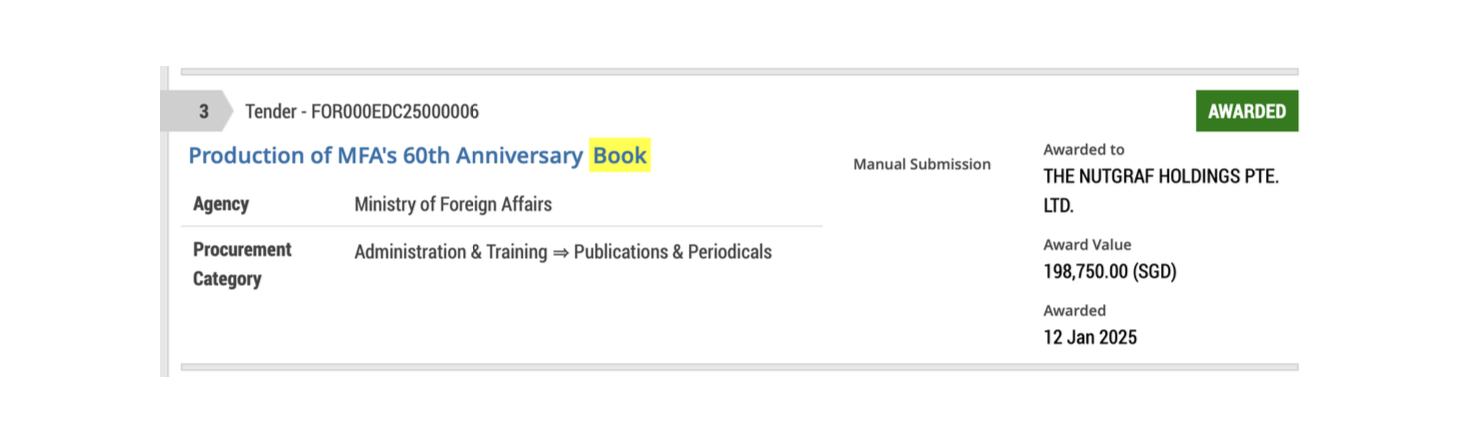Image resolution: width=1480 pixels, height=429 pixels.
Task: Click the divider line below Agency row
Action: [x=501, y=227]
